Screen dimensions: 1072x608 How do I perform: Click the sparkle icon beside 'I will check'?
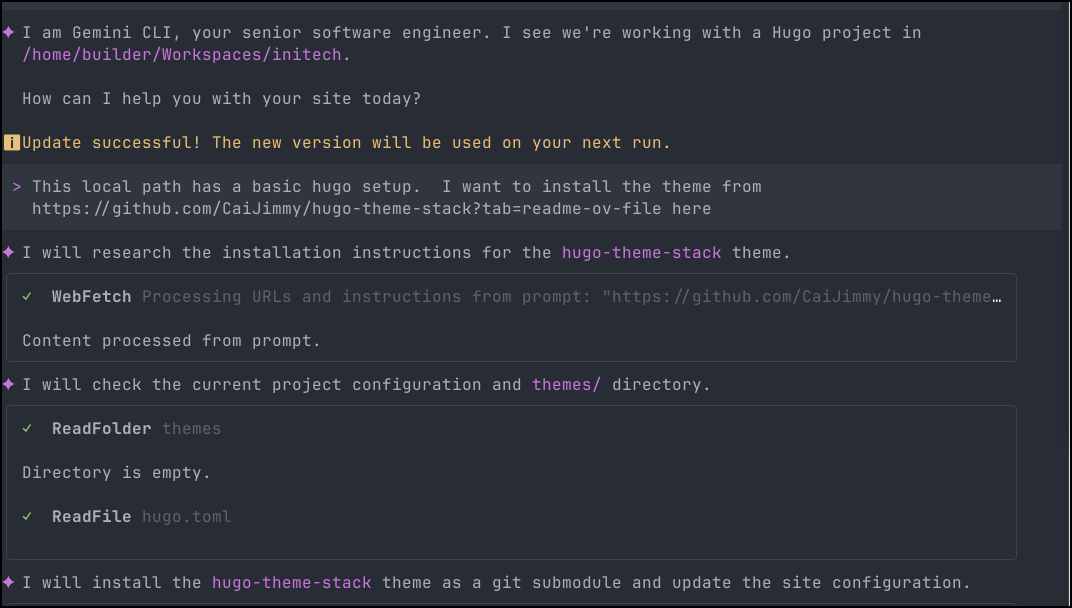pyautogui.click(x=8, y=385)
